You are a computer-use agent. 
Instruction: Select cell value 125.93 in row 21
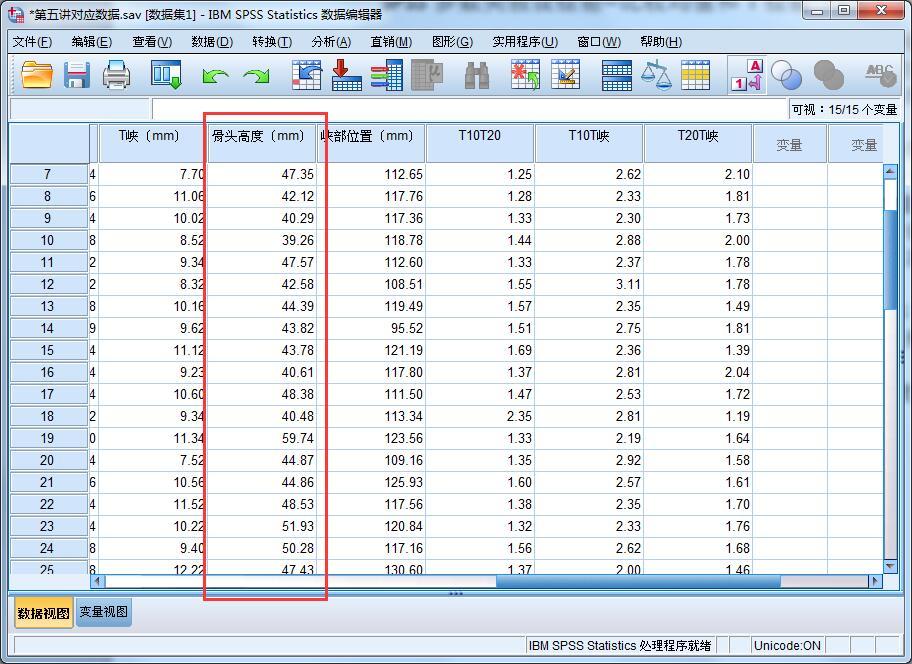(x=371, y=483)
